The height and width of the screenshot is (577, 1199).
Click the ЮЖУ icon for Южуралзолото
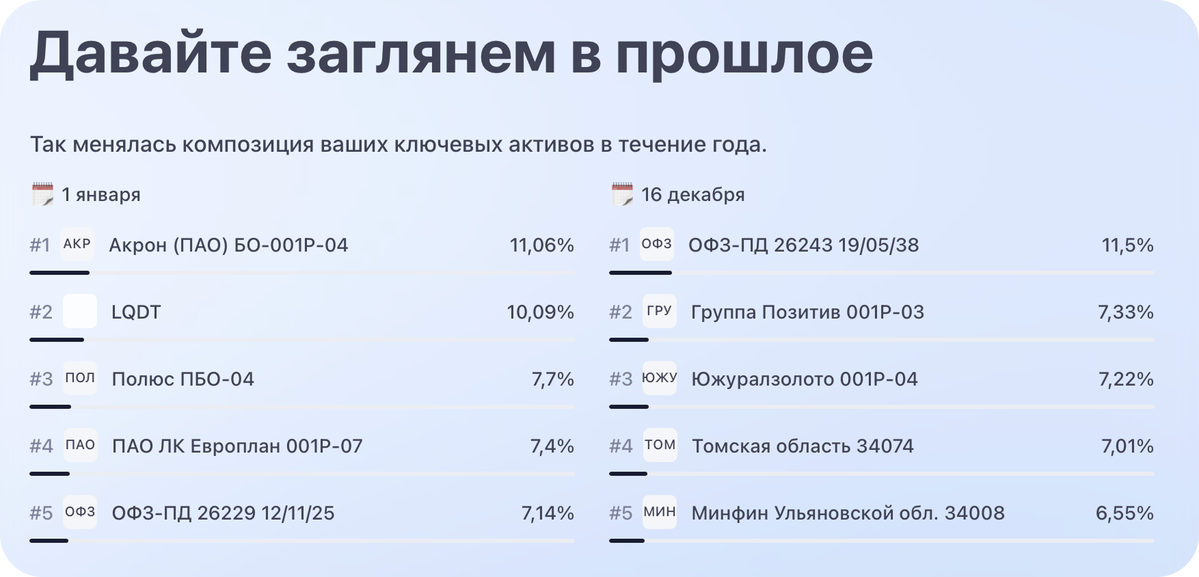click(x=659, y=379)
